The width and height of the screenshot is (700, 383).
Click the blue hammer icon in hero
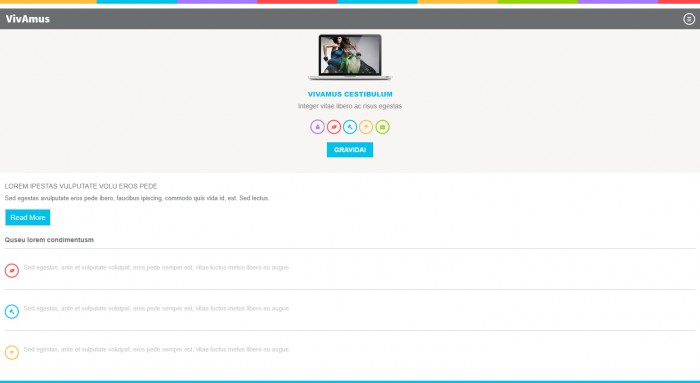350,127
